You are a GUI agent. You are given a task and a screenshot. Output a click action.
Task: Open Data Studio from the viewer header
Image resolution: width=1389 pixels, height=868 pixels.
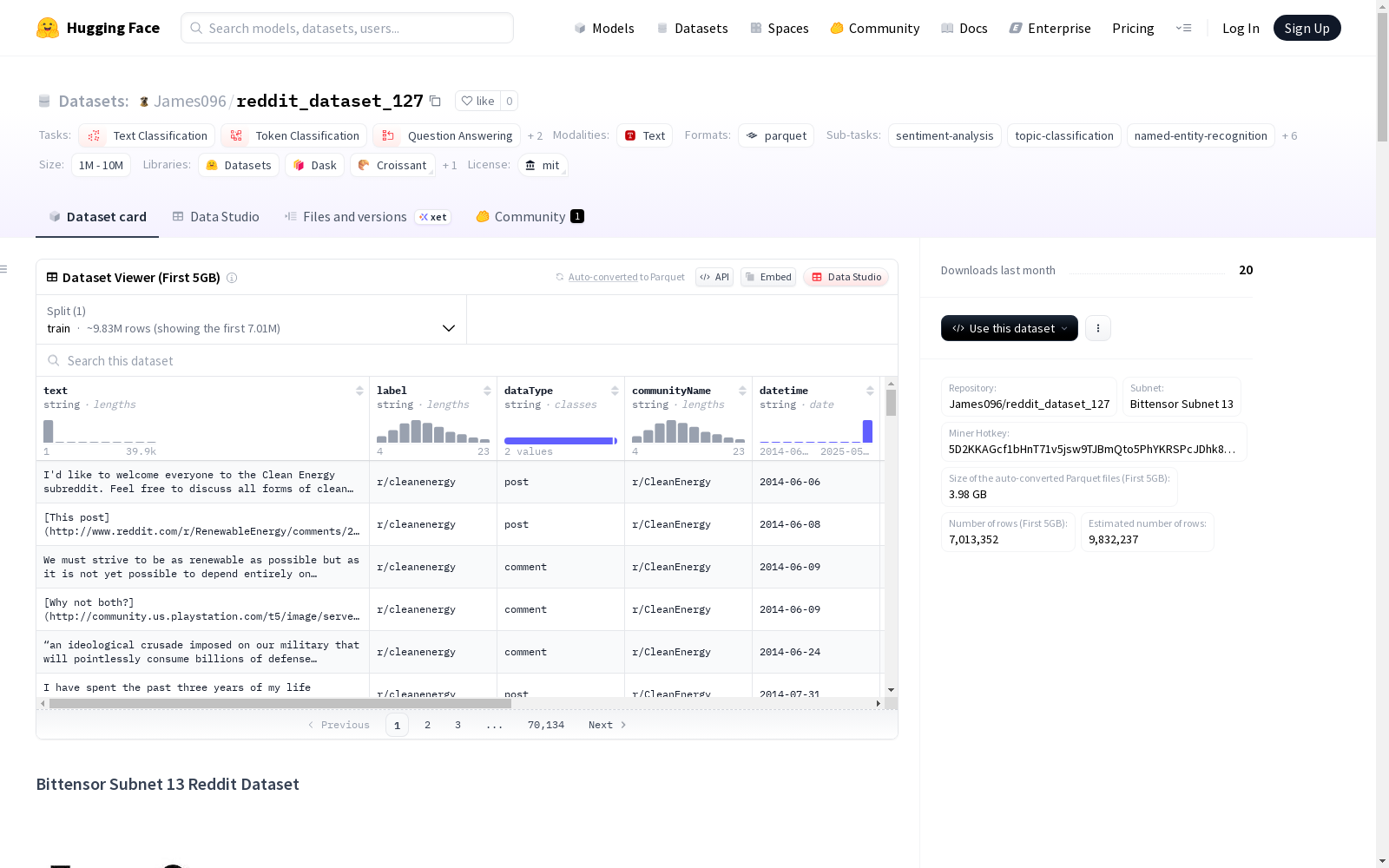(846, 277)
